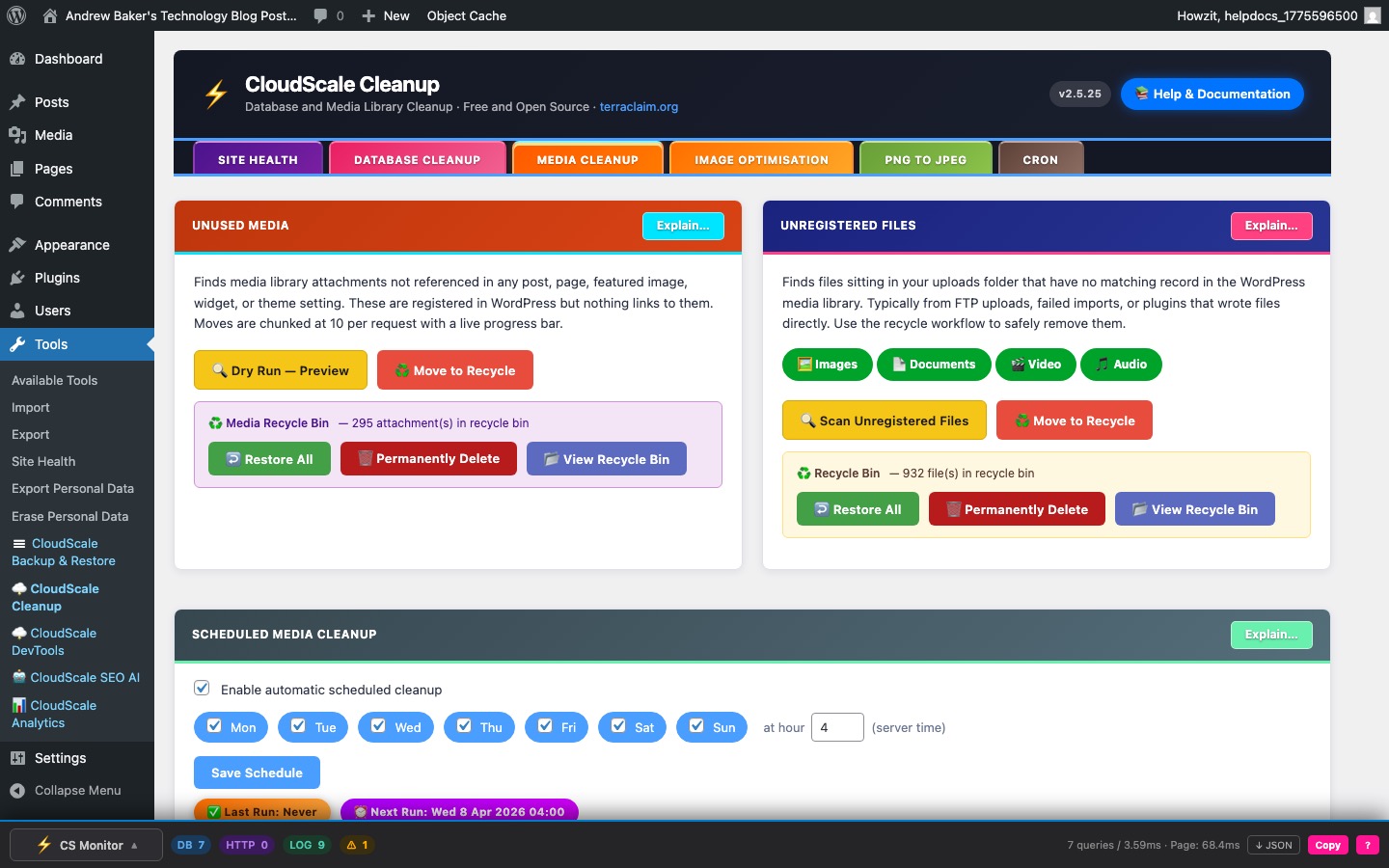
Task: Click Scan Unregistered Files button
Action: pyautogui.click(x=884, y=420)
